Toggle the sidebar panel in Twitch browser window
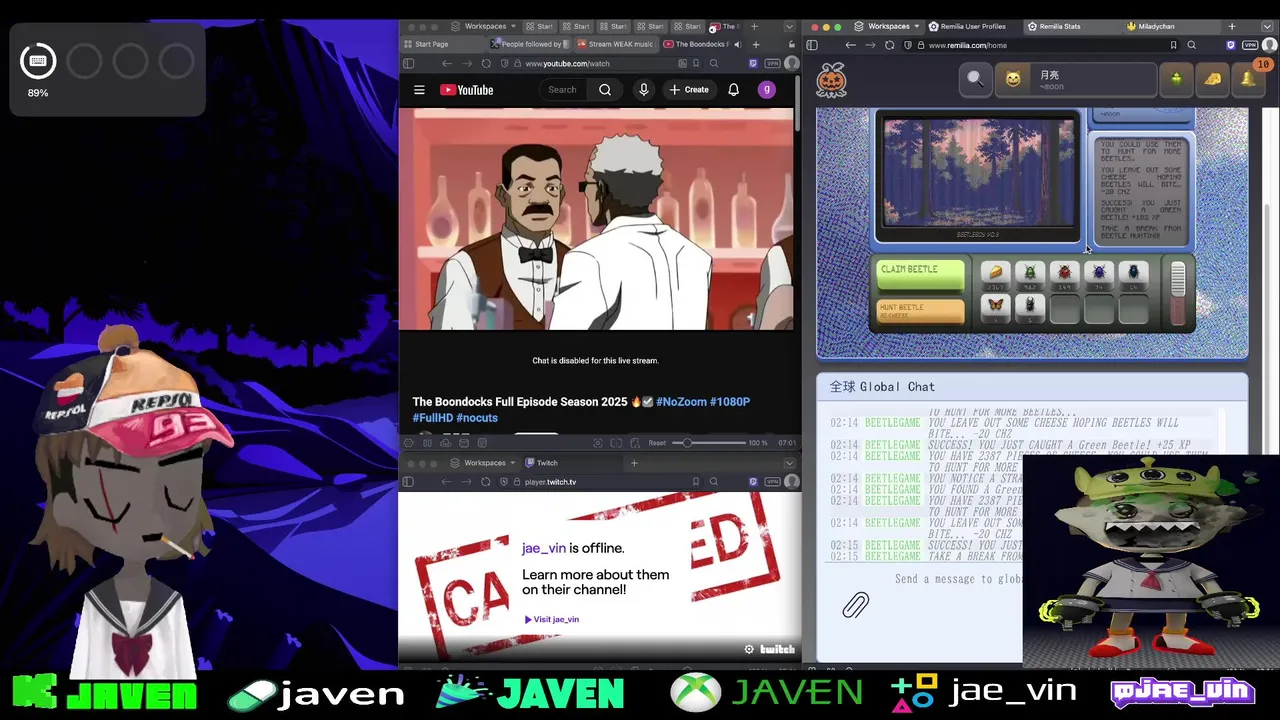The height and width of the screenshot is (720, 1280). (x=408, y=482)
